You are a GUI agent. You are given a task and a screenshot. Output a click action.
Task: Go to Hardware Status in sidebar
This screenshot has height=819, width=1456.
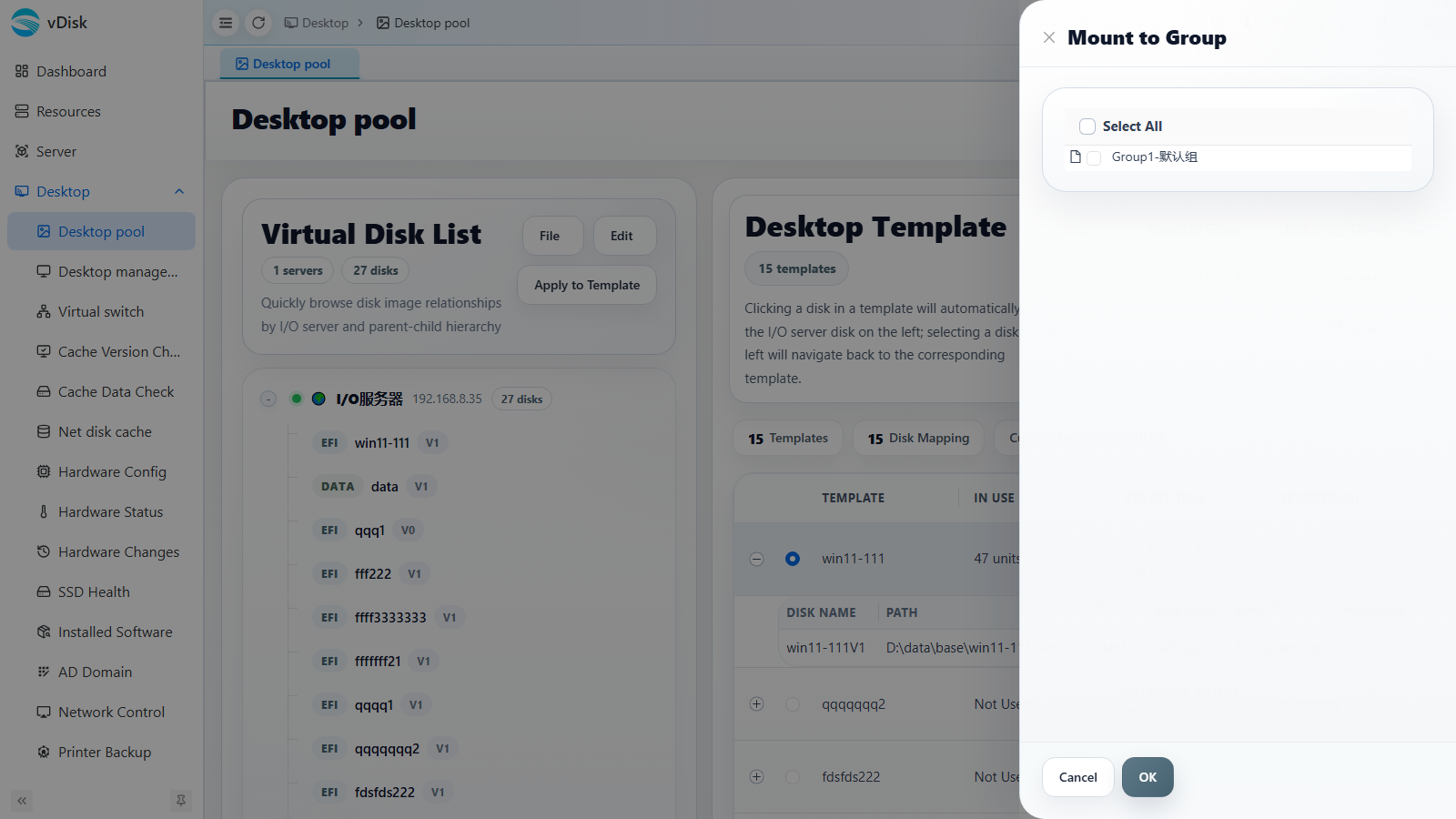[101, 511]
